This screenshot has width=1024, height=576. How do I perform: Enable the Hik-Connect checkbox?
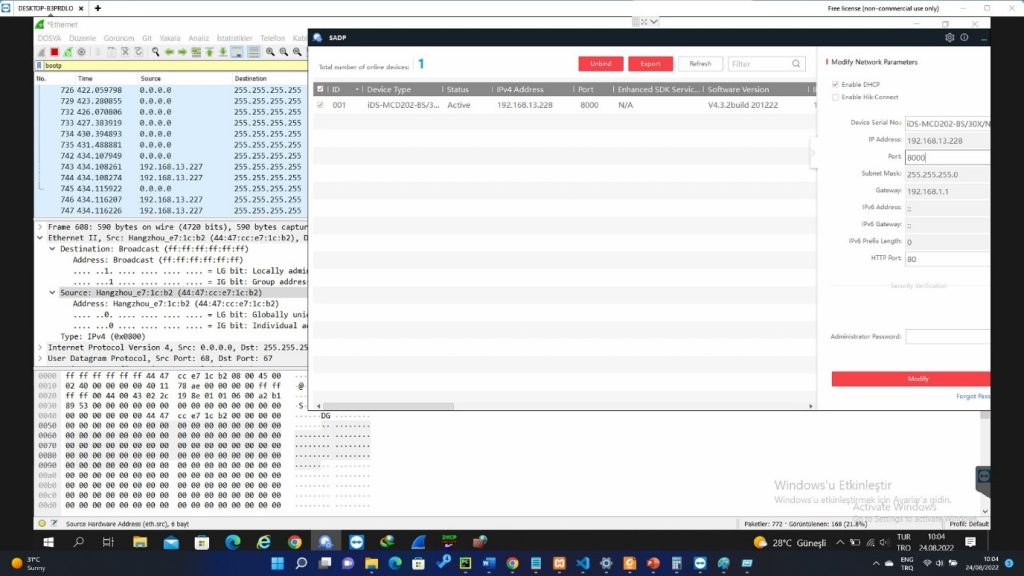[x=836, y=97]
